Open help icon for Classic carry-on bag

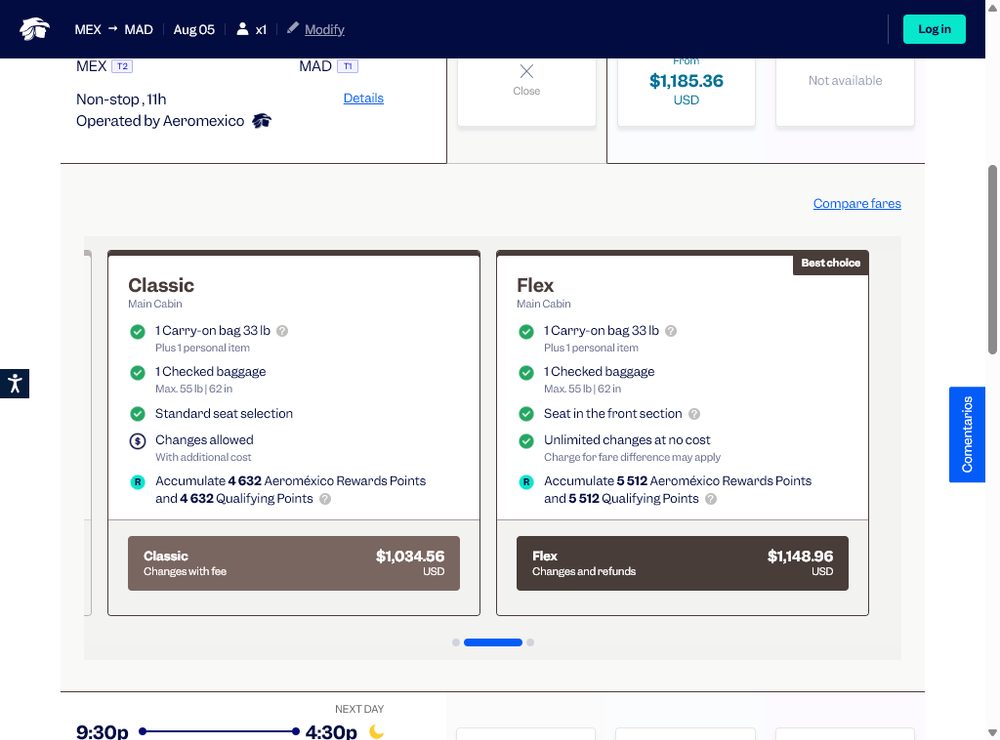click(283, 331)
